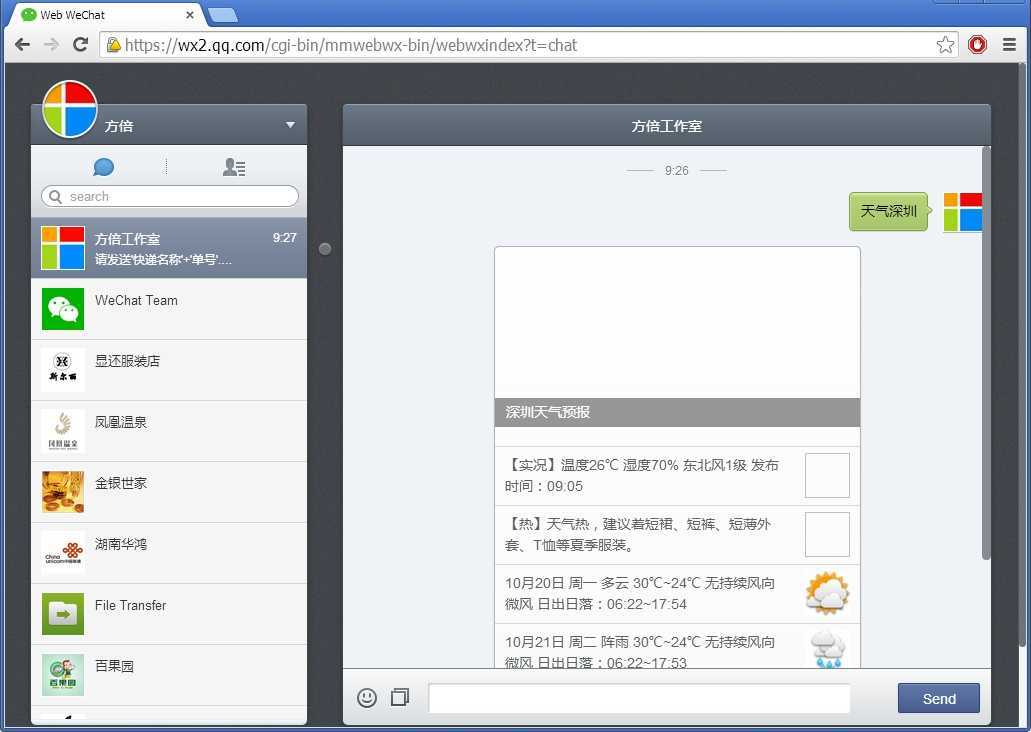Expand the 方倍 account dropdown arrow
The image size is (1031, 732).
click(x=289, y=126)
